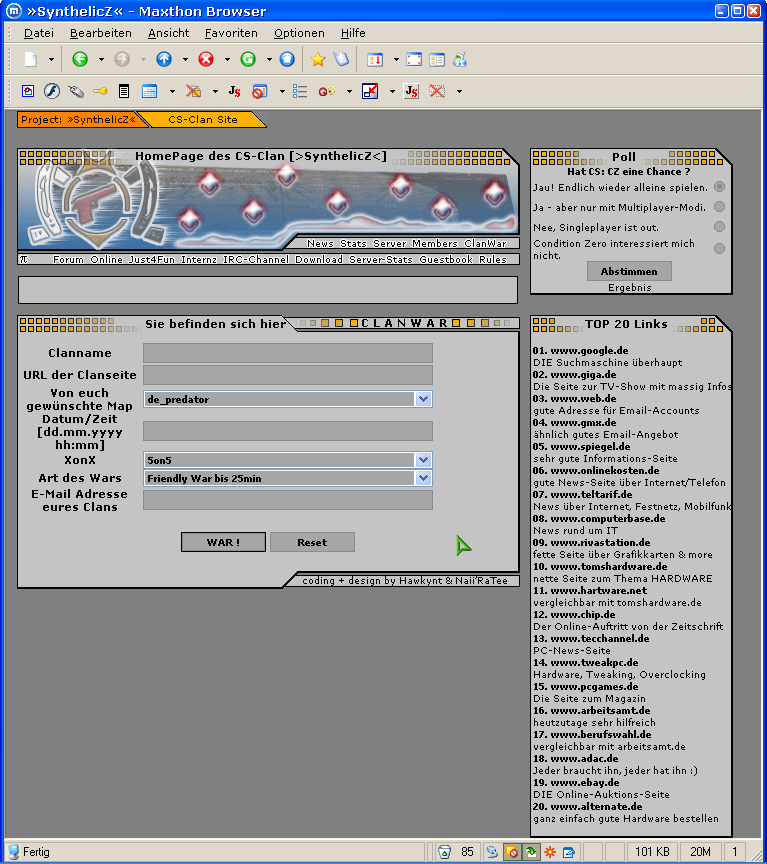Click the Datum/Zeit input field
This screenshot has height=864, width=767.
(x=288, y=431)
